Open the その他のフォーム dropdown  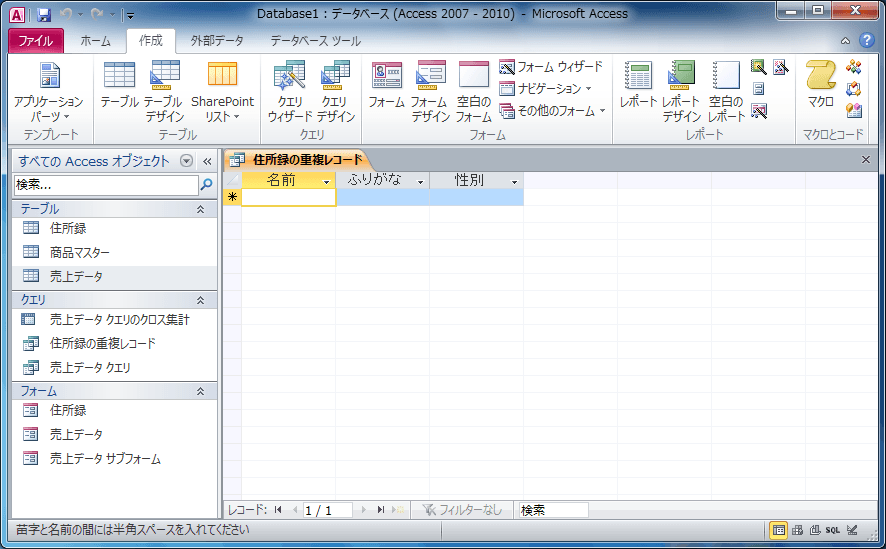552,111
